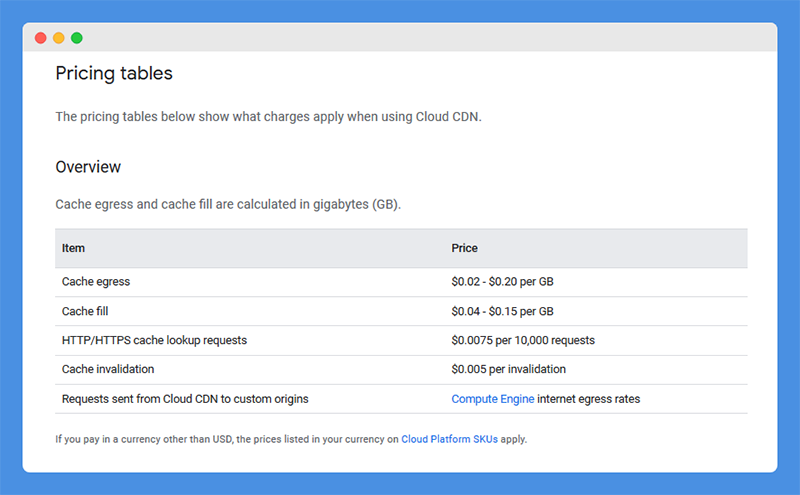Viewport: 800px width, 495px height.
Task: Click the Overview subheading
Action: (88, 167)
